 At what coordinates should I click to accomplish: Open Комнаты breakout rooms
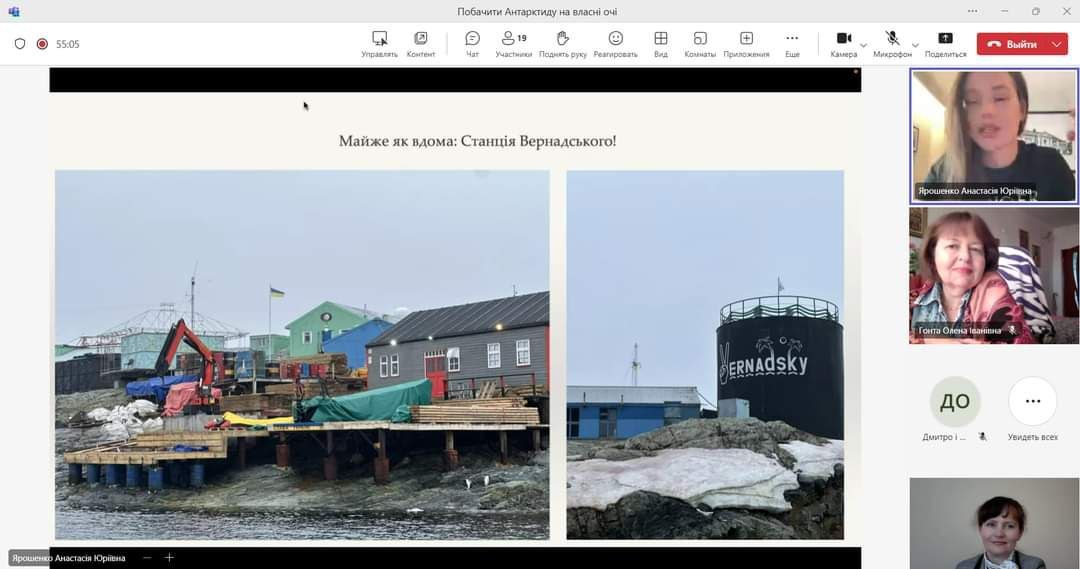tap(700, 43)
